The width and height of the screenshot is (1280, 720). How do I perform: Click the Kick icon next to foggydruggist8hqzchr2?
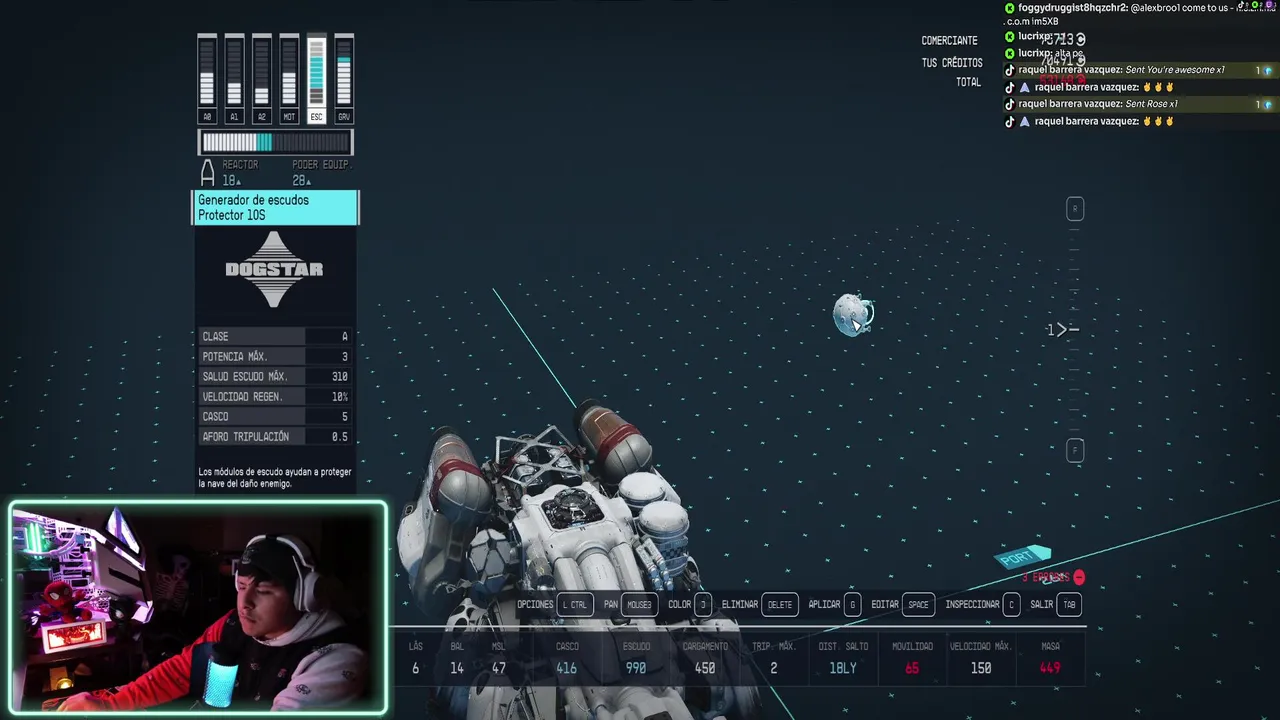coord(1010,8)
